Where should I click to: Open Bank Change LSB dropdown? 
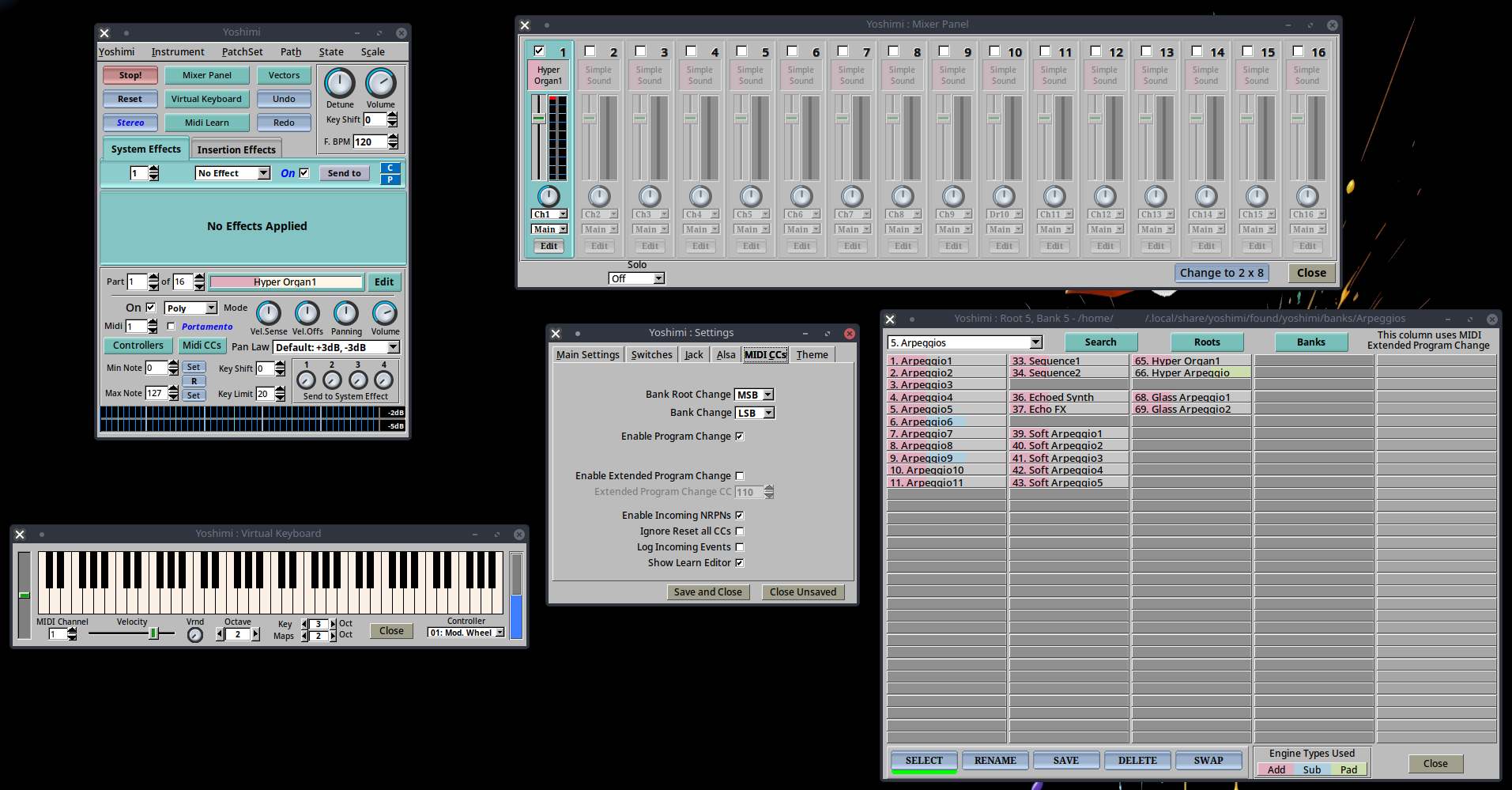[x=755, y=413]
